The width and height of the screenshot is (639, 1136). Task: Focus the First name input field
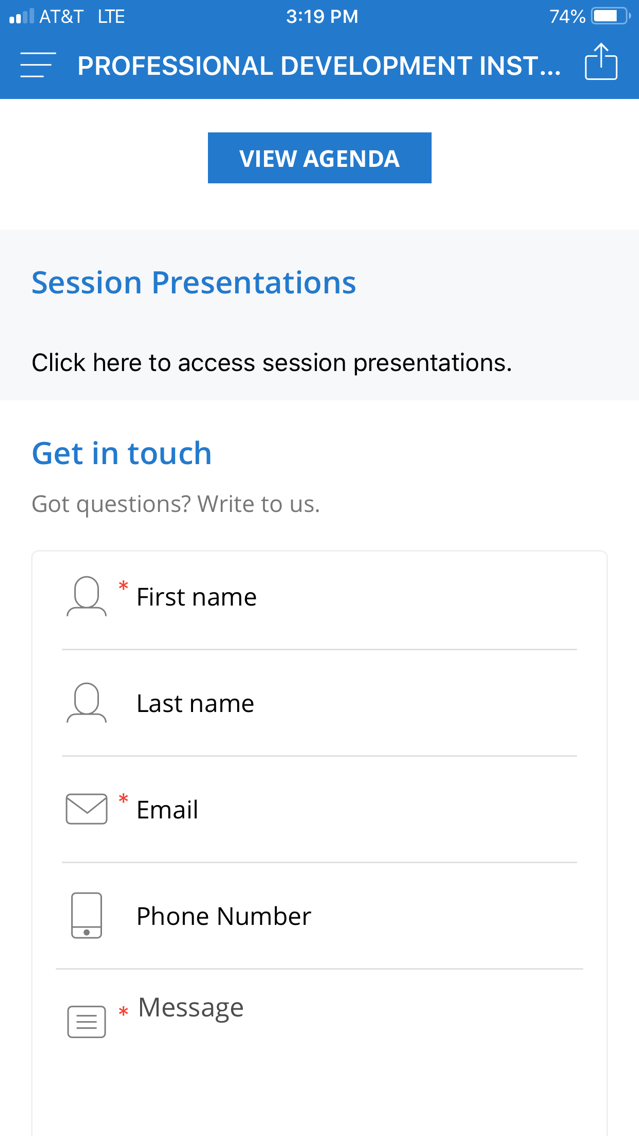point(320,597)
